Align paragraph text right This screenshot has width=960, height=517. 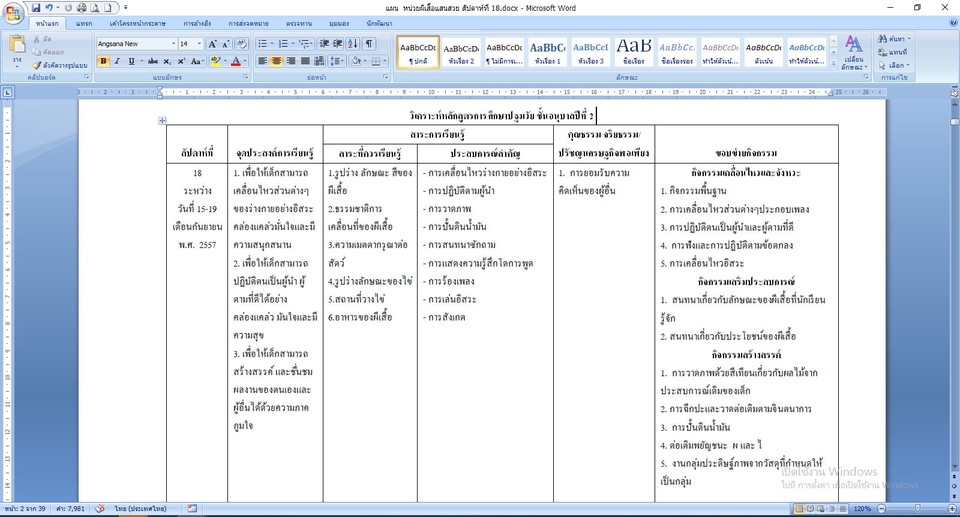tap(291, 61)
